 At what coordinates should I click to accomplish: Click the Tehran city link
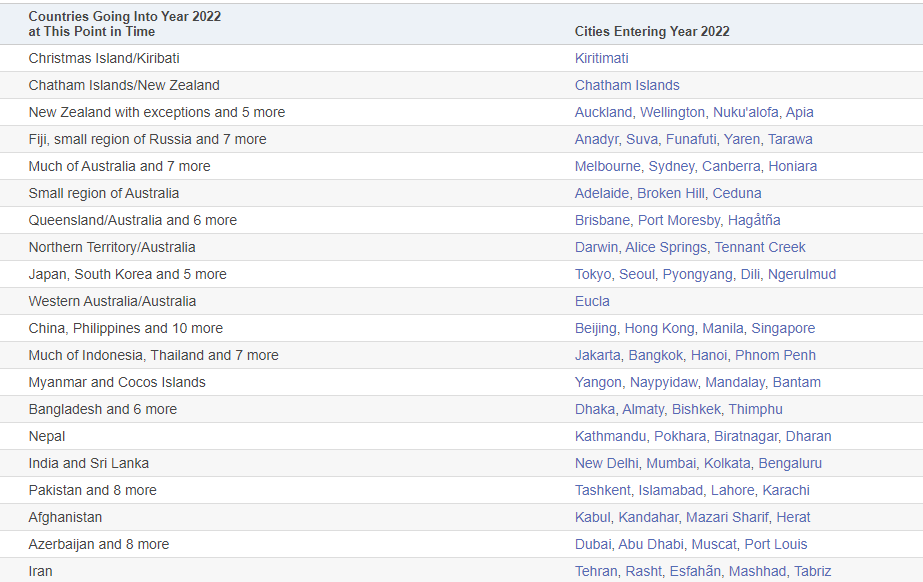[x=596, y=571]
